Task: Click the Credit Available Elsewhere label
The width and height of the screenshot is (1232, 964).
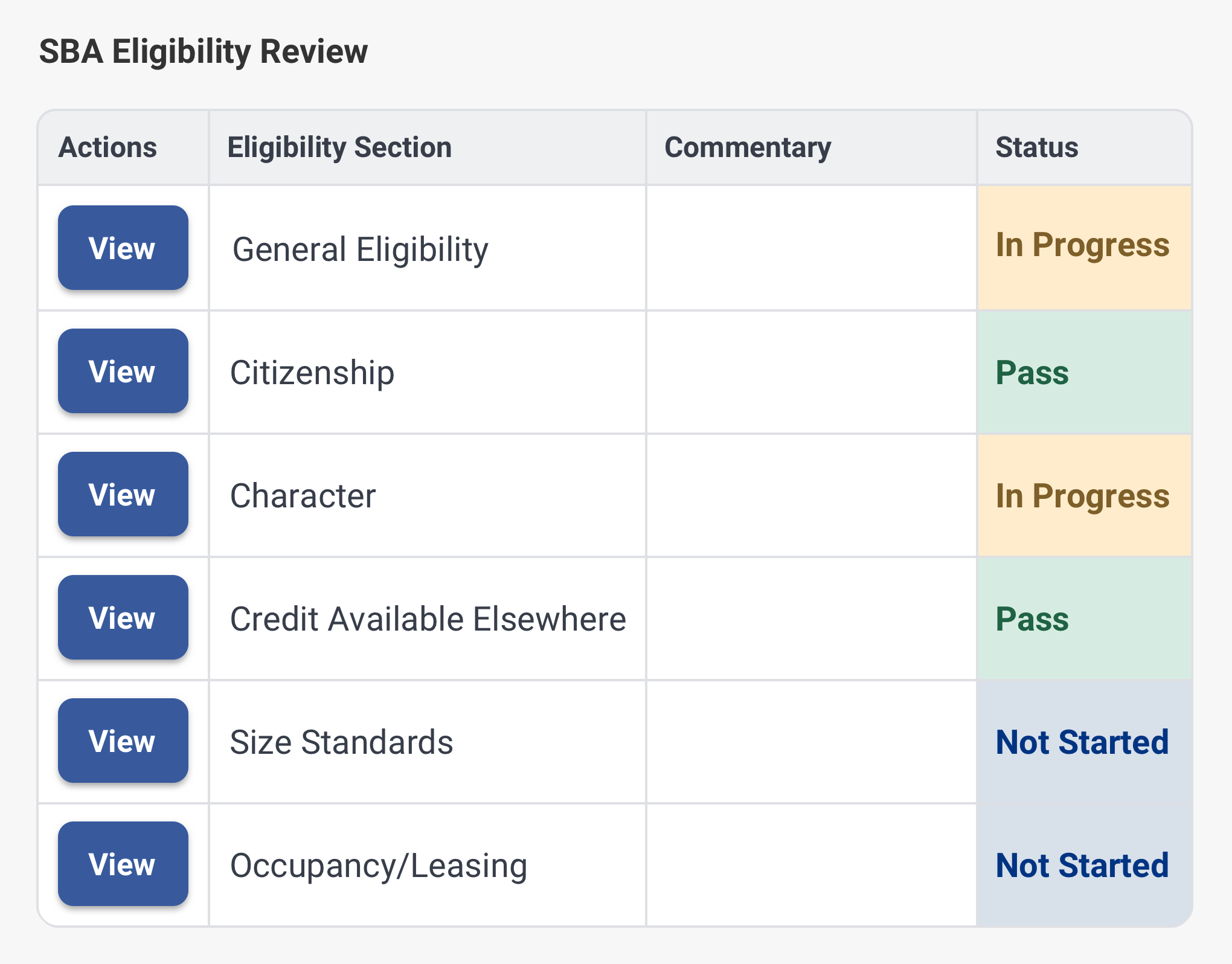Action: (x=428, y=619)
